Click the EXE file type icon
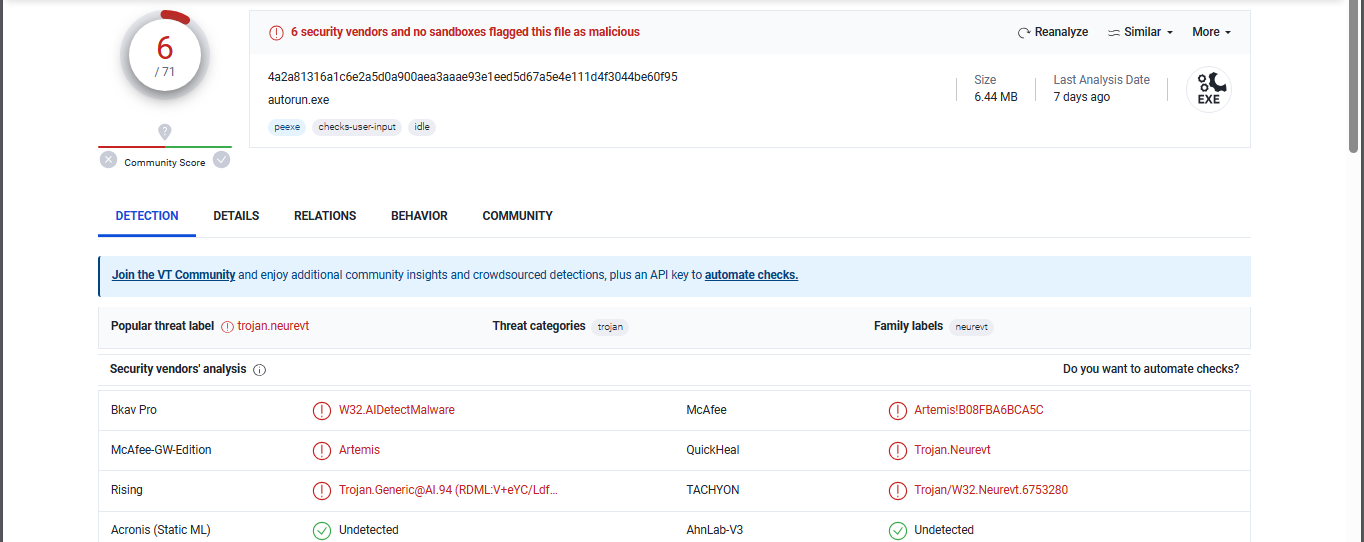Image resolution: width=1364 pixels, height=542 pixels. pyautogui.click(x=1208, y=89)
